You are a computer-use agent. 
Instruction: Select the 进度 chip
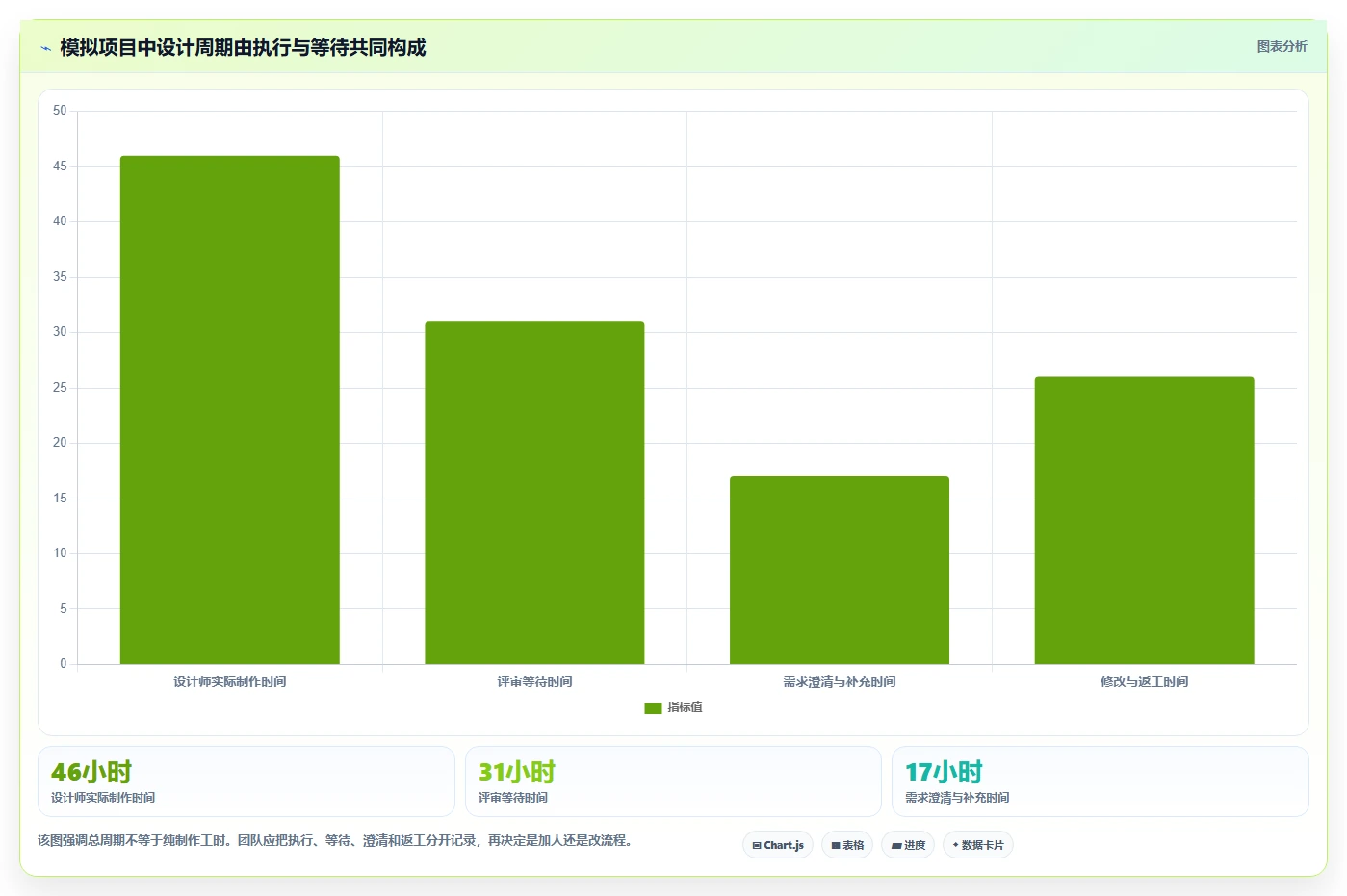[x=908, y=845]
